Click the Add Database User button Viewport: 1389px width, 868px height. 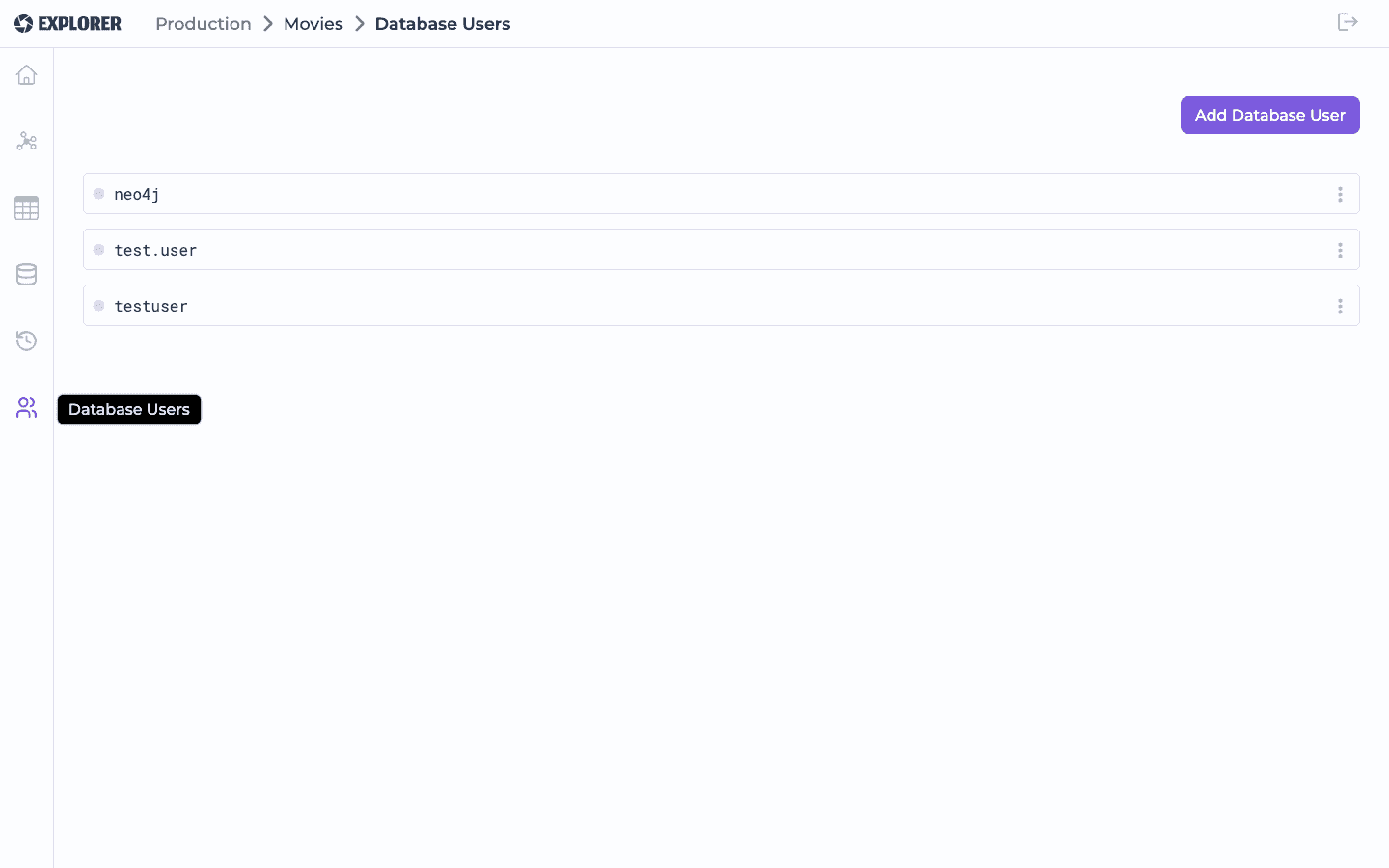pos(1269,115)
